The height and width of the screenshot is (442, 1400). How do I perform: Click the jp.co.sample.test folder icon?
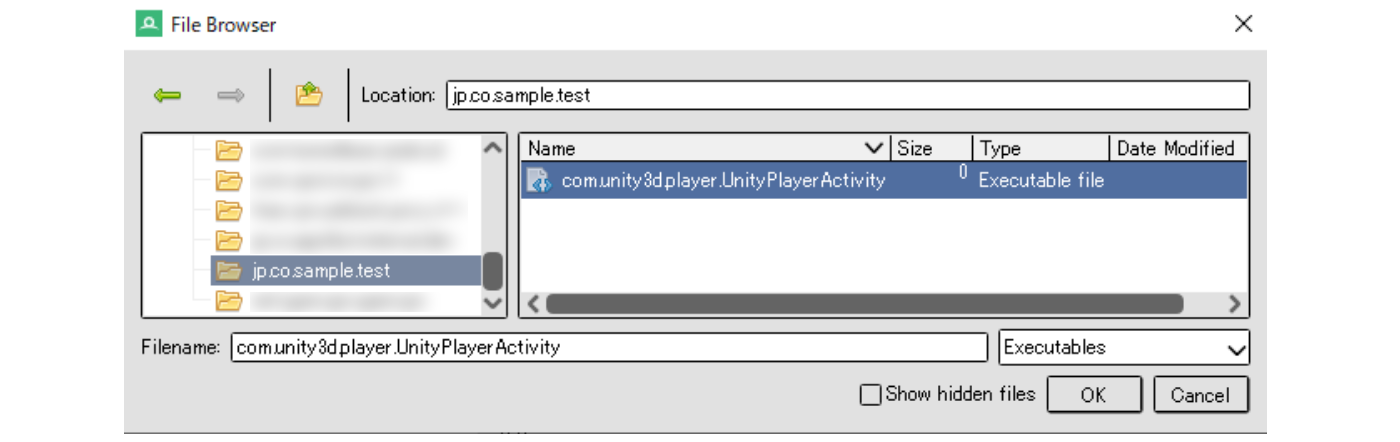[230, 270]
